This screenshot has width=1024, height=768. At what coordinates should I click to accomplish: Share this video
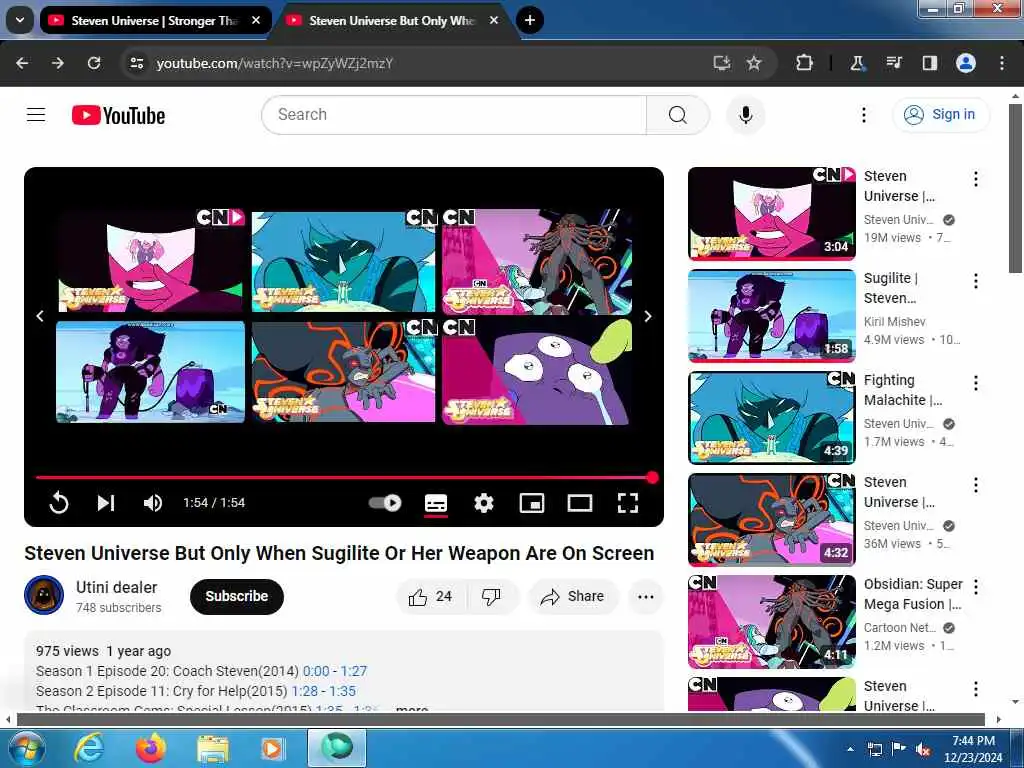(573, 596)
